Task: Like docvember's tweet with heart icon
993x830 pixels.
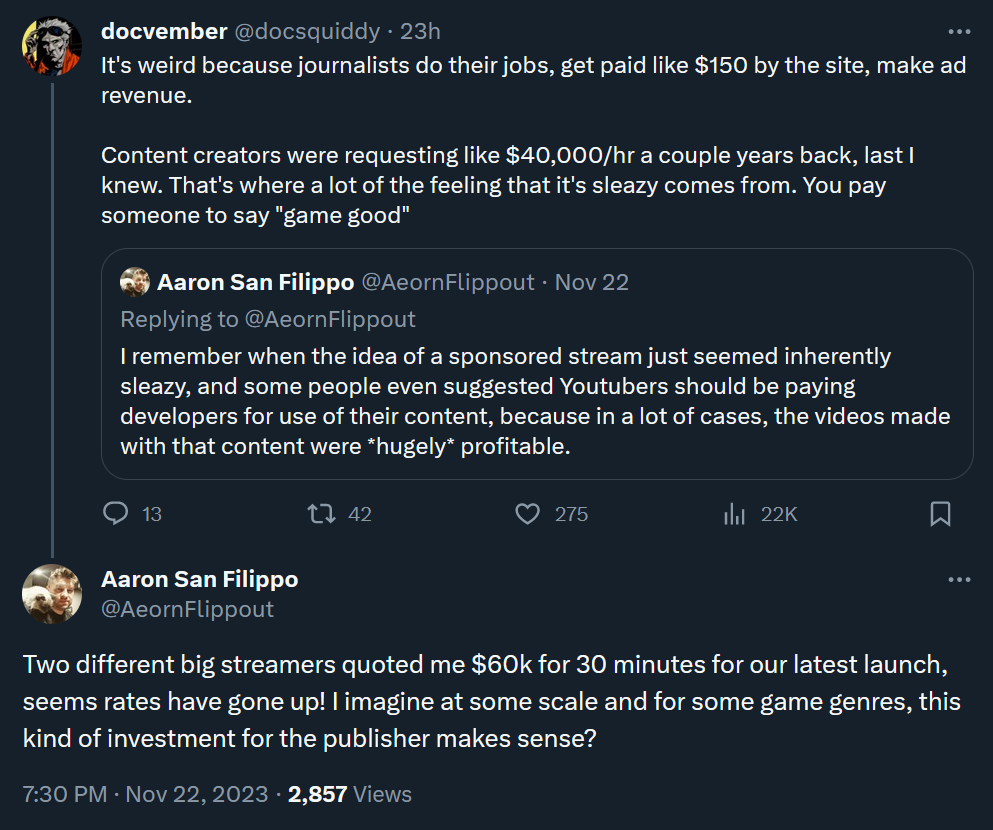Action: pos(528,513)
